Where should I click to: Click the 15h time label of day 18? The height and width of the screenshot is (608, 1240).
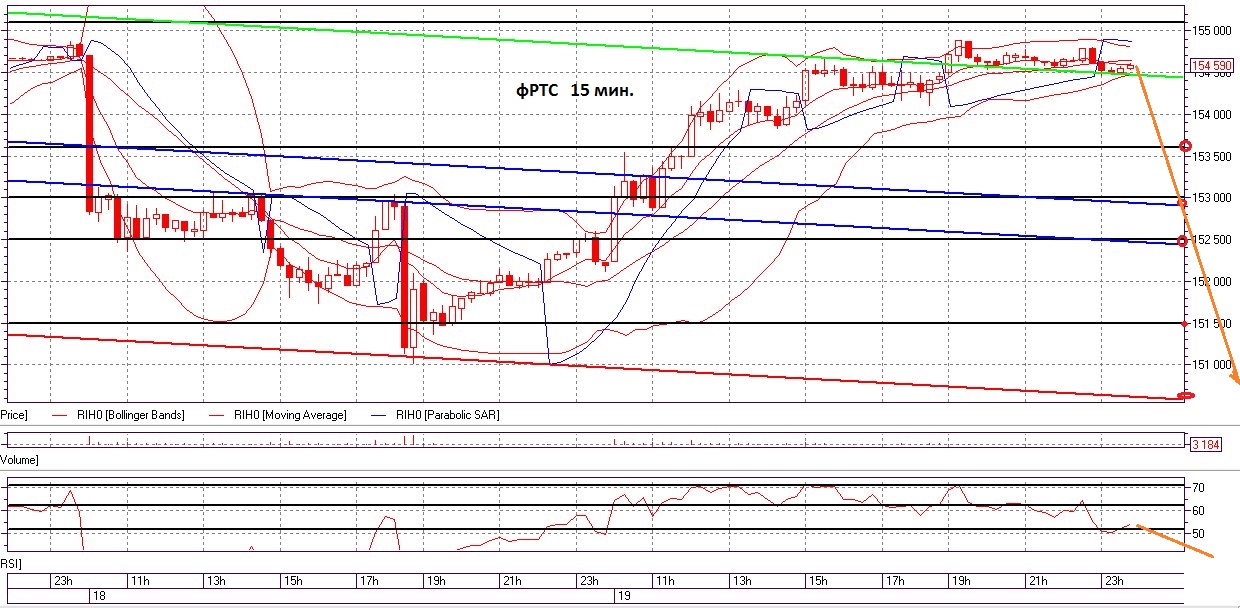293,581
